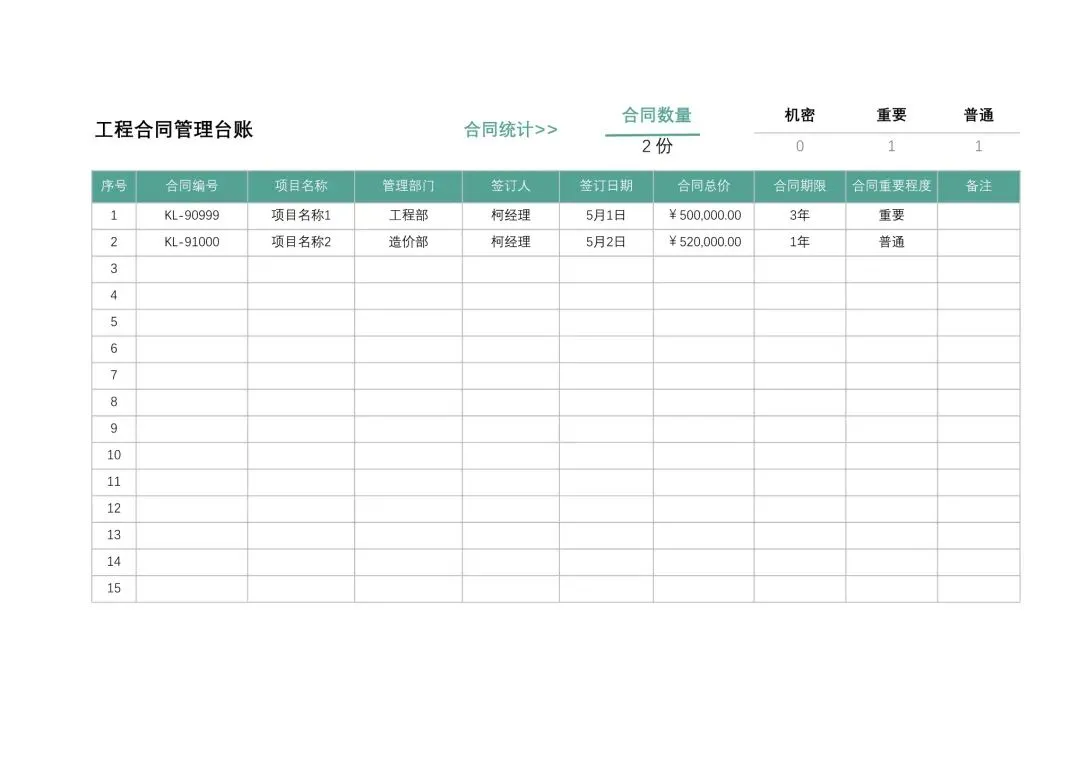Screen dimensions: 1080x759
Task: Select the 项目名称1 cell
Action: pyautogui.click(x=301, y=216)
